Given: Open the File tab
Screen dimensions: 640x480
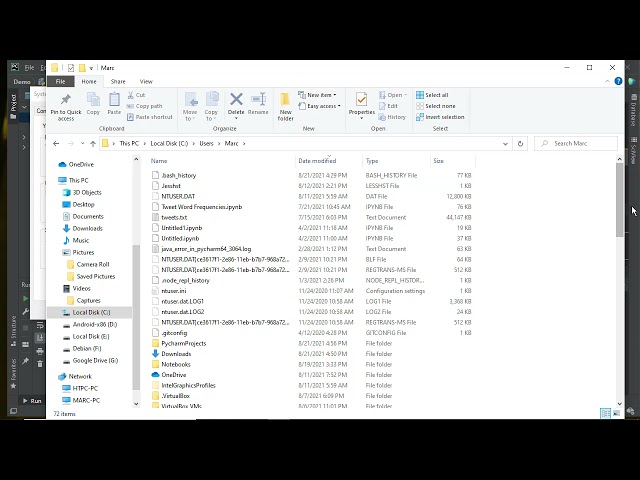Looking at the screenshot, I should click(x=60, y=82).
